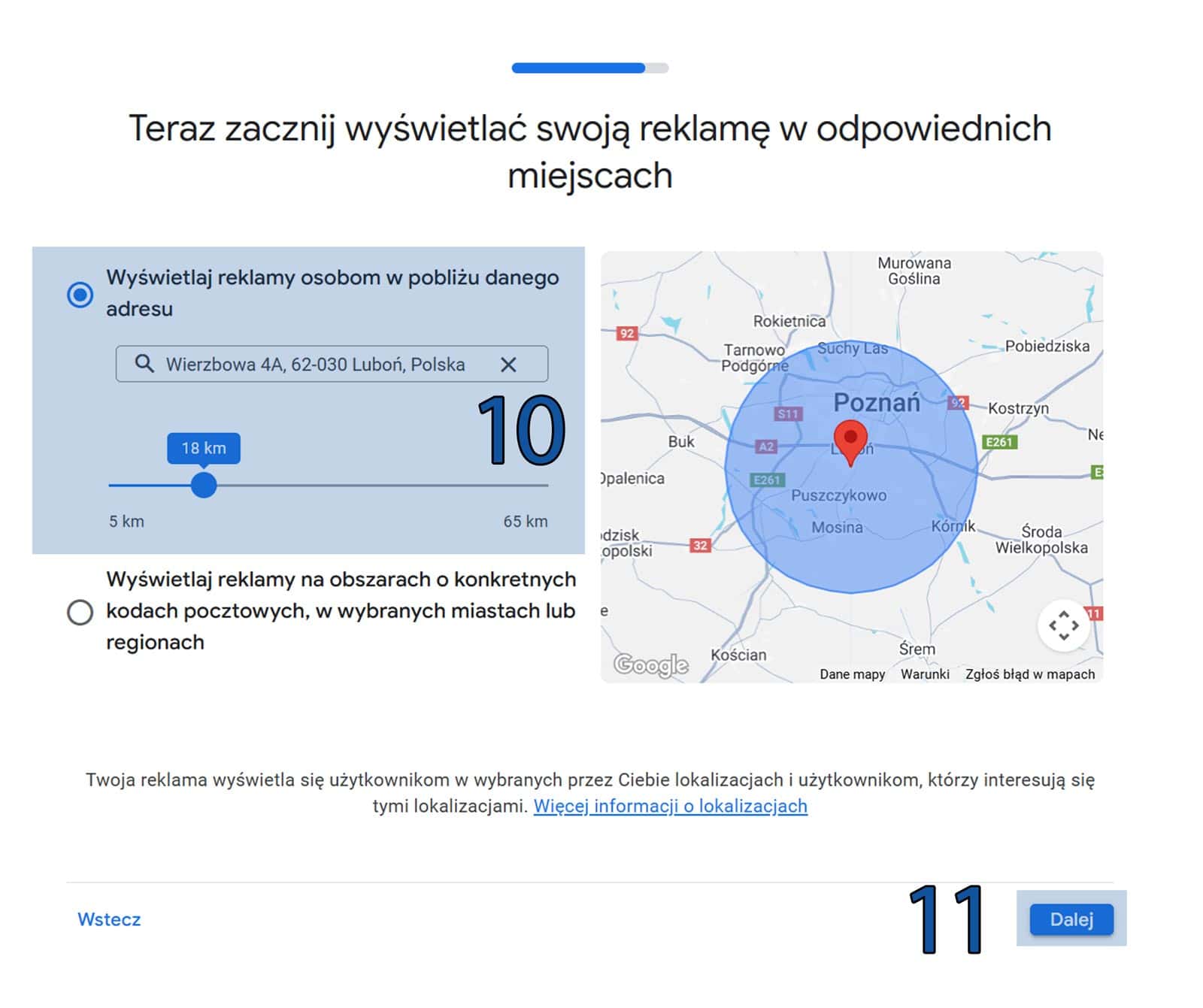Click the red location pin on map
This screenshot has width=1203, height=1008.
coord(850,441)
